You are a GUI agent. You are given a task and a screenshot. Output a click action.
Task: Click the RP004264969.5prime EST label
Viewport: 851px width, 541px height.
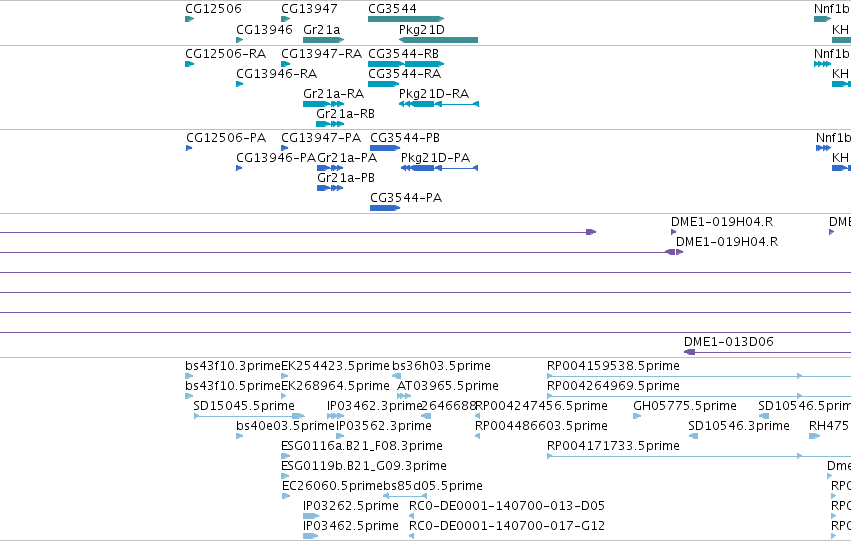[613, 386]
